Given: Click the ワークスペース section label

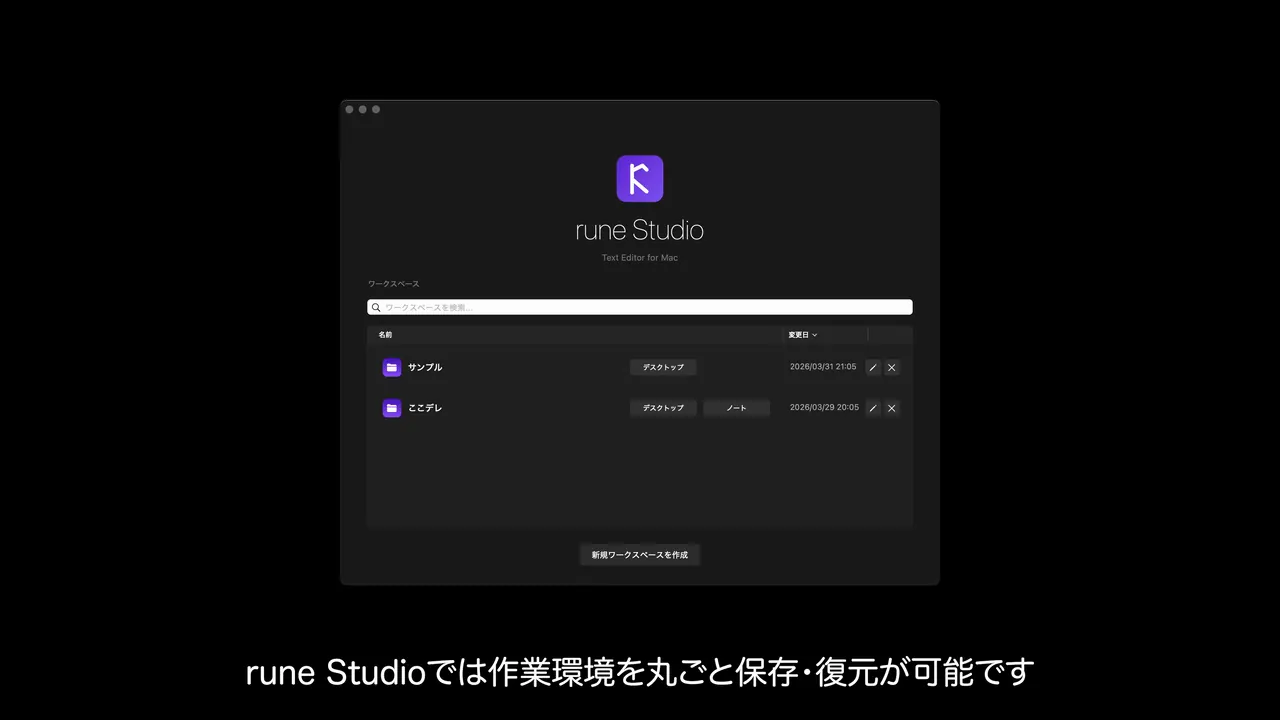Looking at the screenshot, I should (394, 284).
